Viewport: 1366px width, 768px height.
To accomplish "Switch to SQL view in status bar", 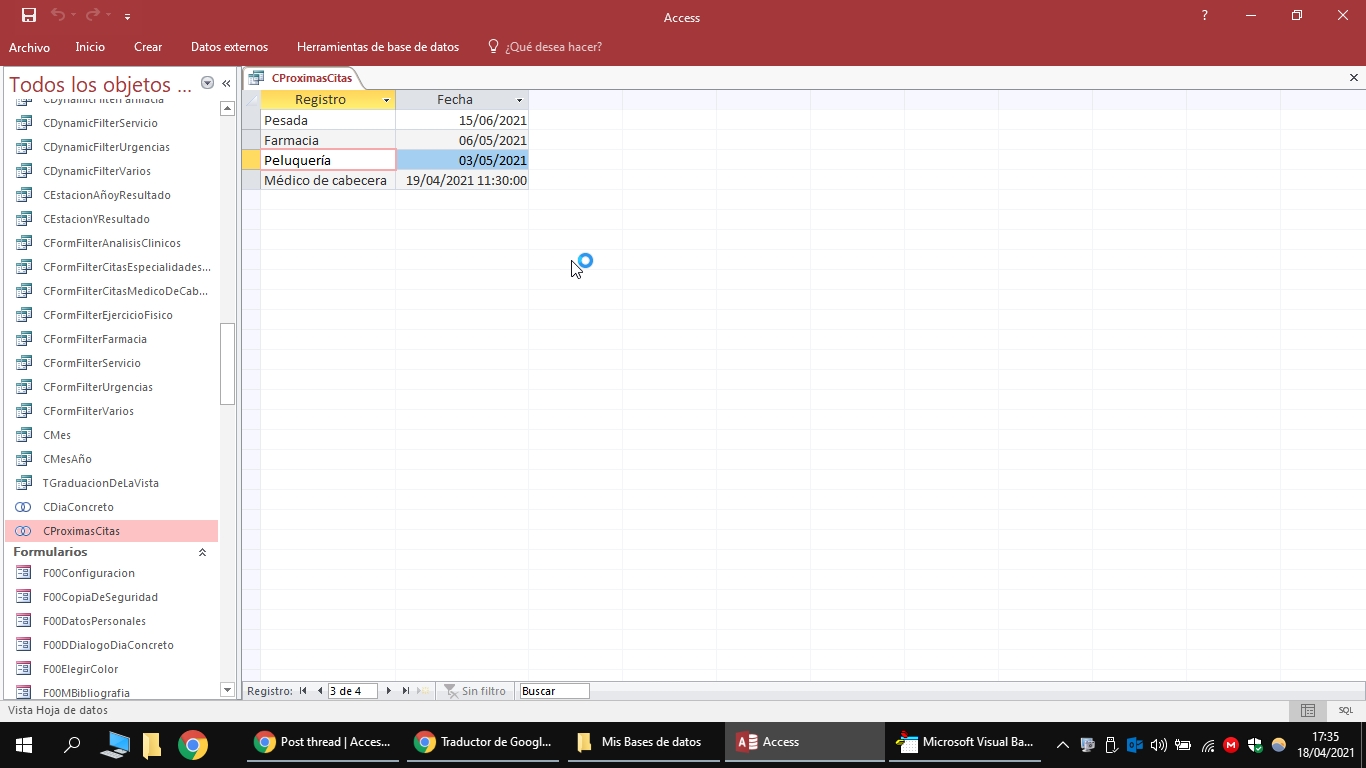I will (x=1345, y=710).
